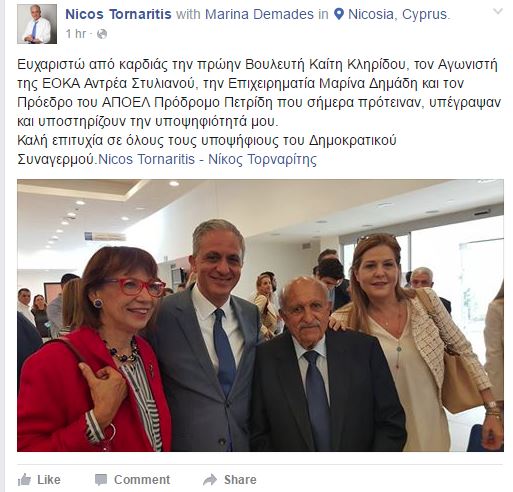The image size is (513, 492).
Task: Open the posted group photo
Action: (x=260, y=315)
